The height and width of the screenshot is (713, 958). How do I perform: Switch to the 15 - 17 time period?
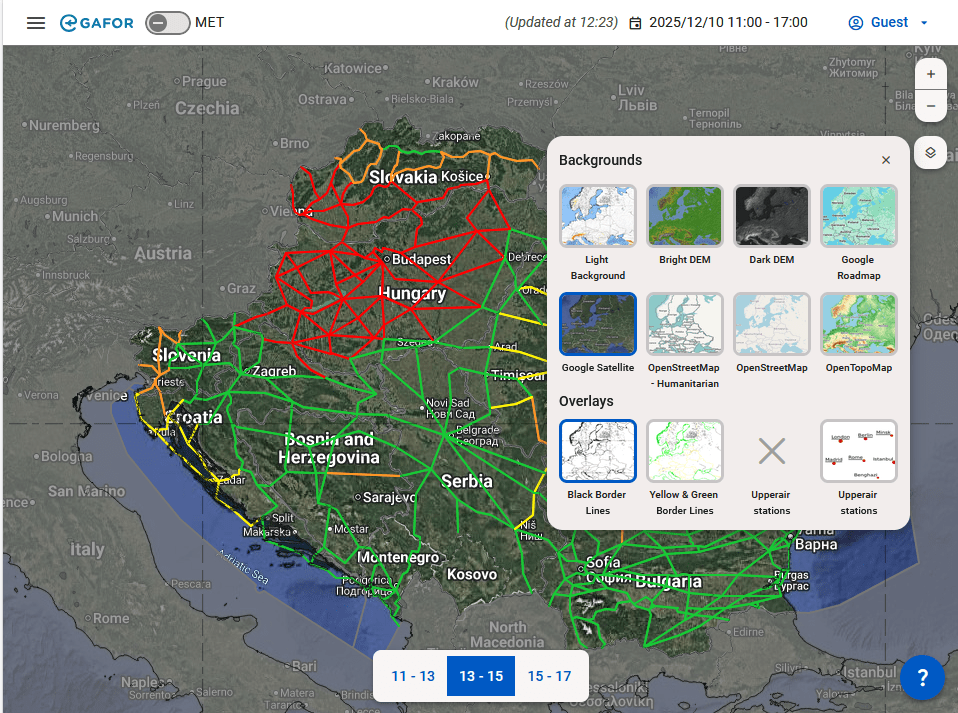pyautogui.click(x=549, y=676)
